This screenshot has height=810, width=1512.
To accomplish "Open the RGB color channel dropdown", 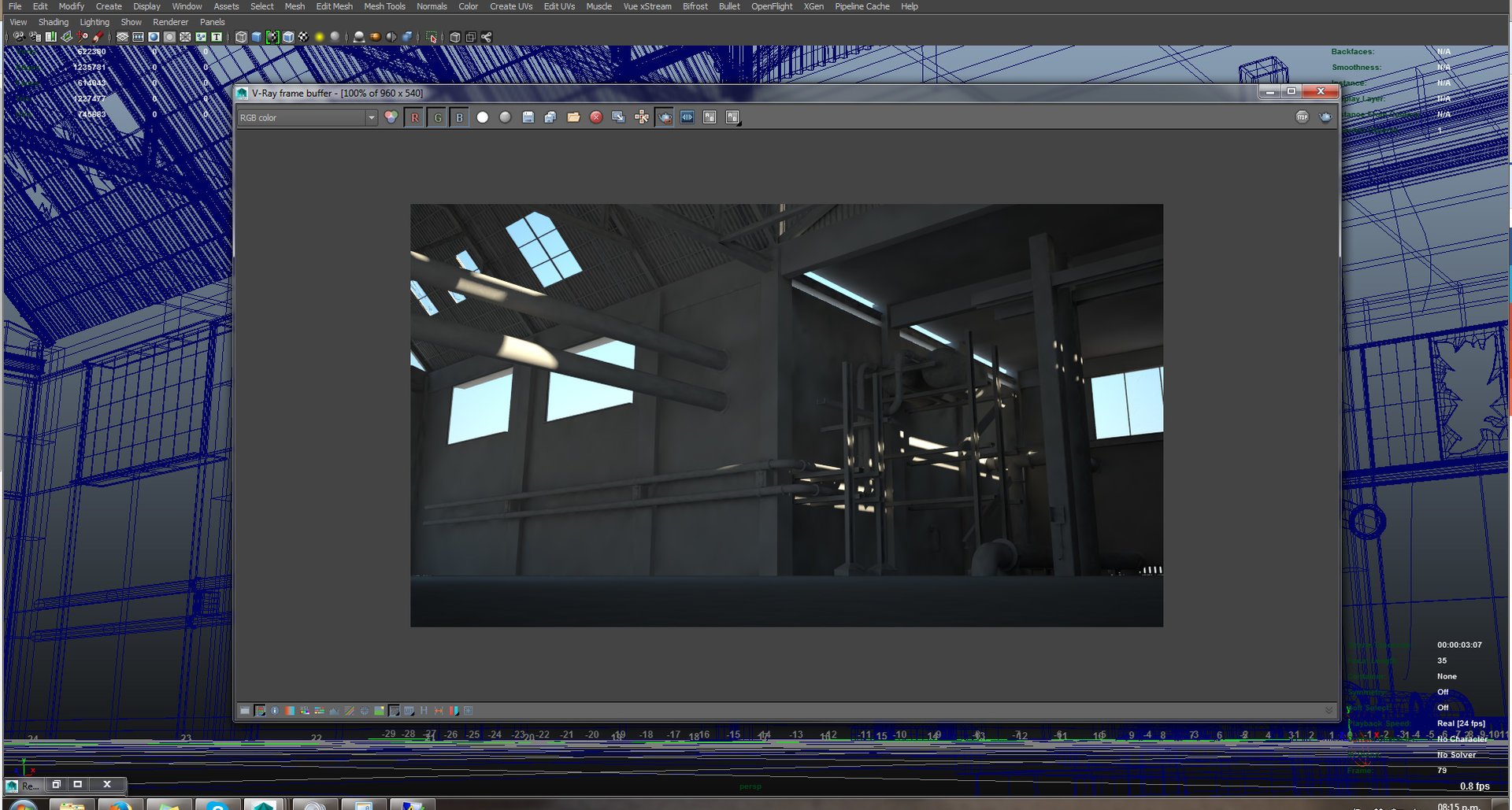I will (372, 117).
